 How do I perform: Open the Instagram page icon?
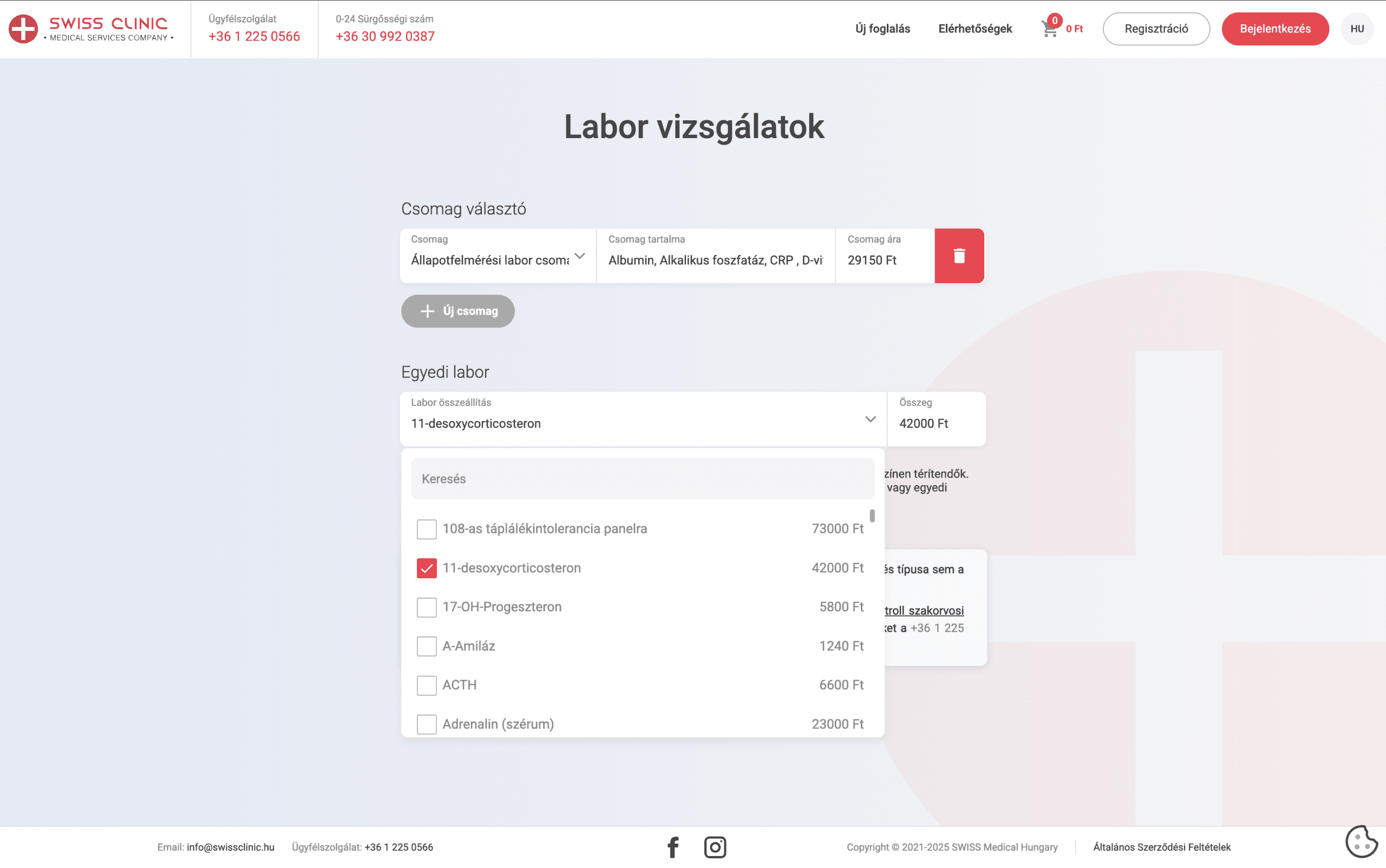pos(715,847)
